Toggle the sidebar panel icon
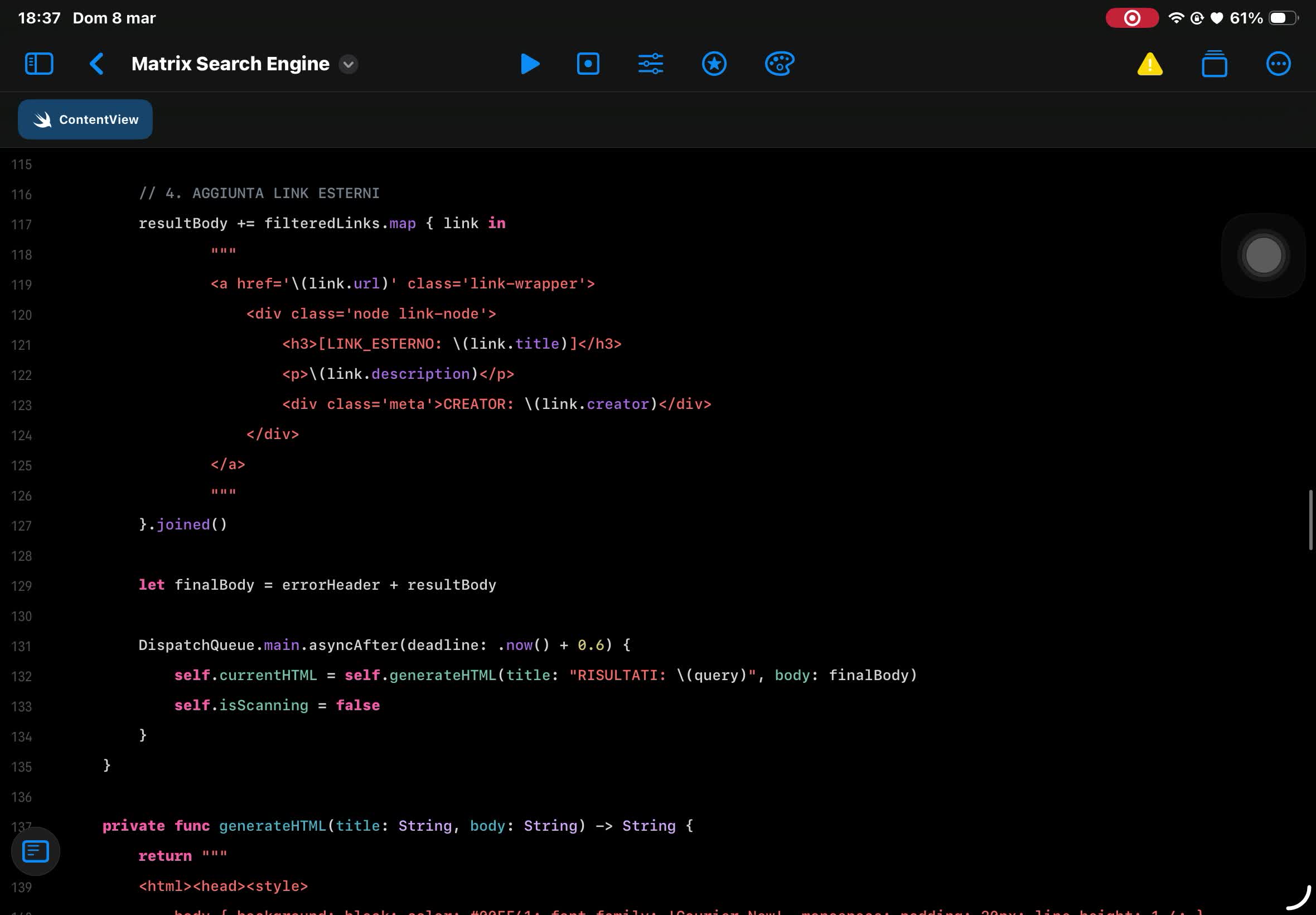The image size is (1316, 915). click(x=39, y=64)
